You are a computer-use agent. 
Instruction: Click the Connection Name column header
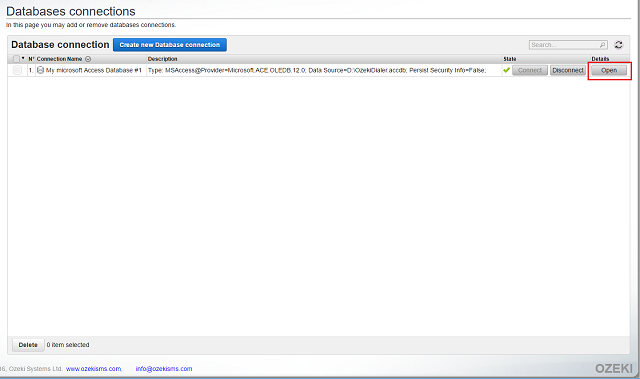click(60, 59)
